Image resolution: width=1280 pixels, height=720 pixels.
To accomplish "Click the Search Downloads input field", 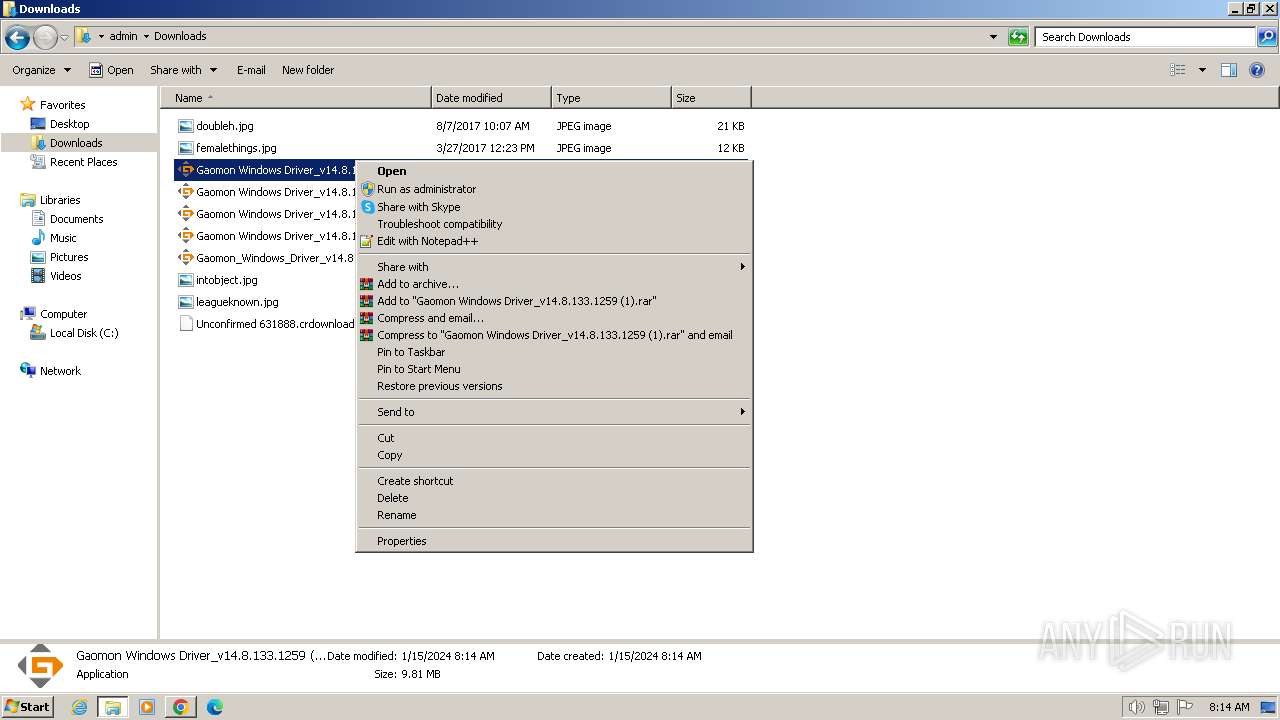I will point(1145,37).
